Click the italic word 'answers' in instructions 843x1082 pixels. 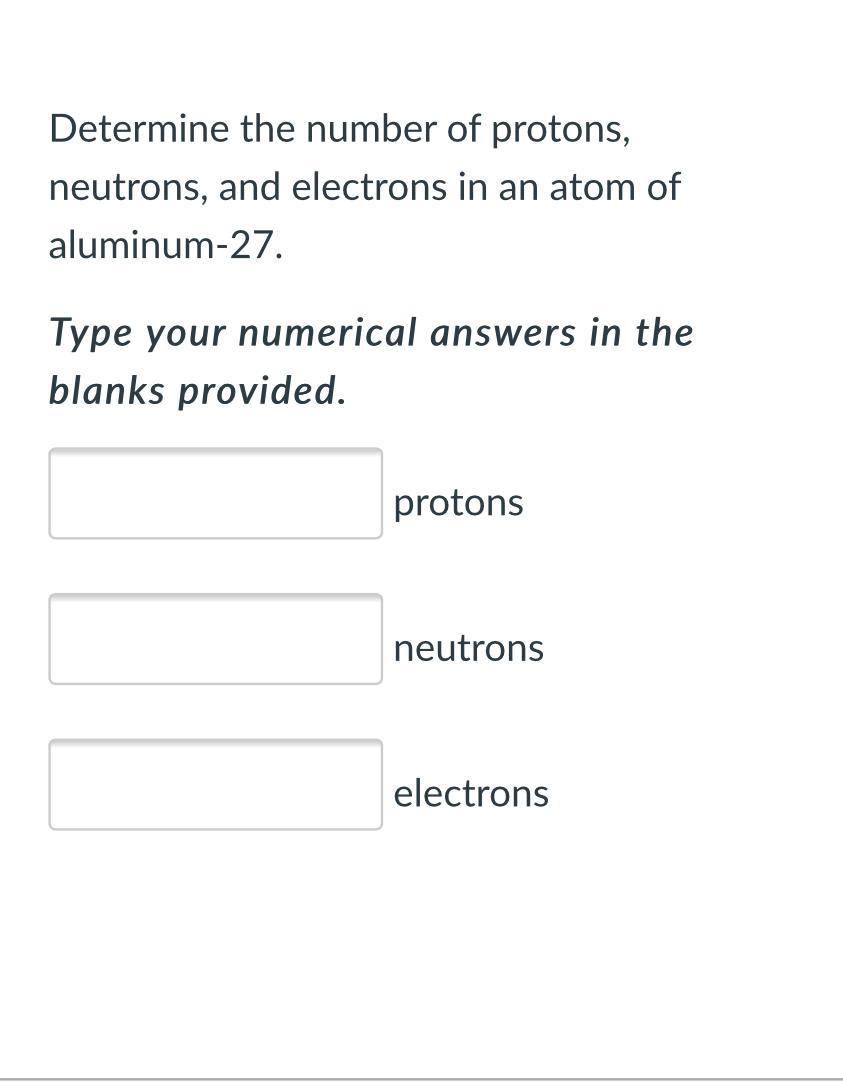(503, 333)
